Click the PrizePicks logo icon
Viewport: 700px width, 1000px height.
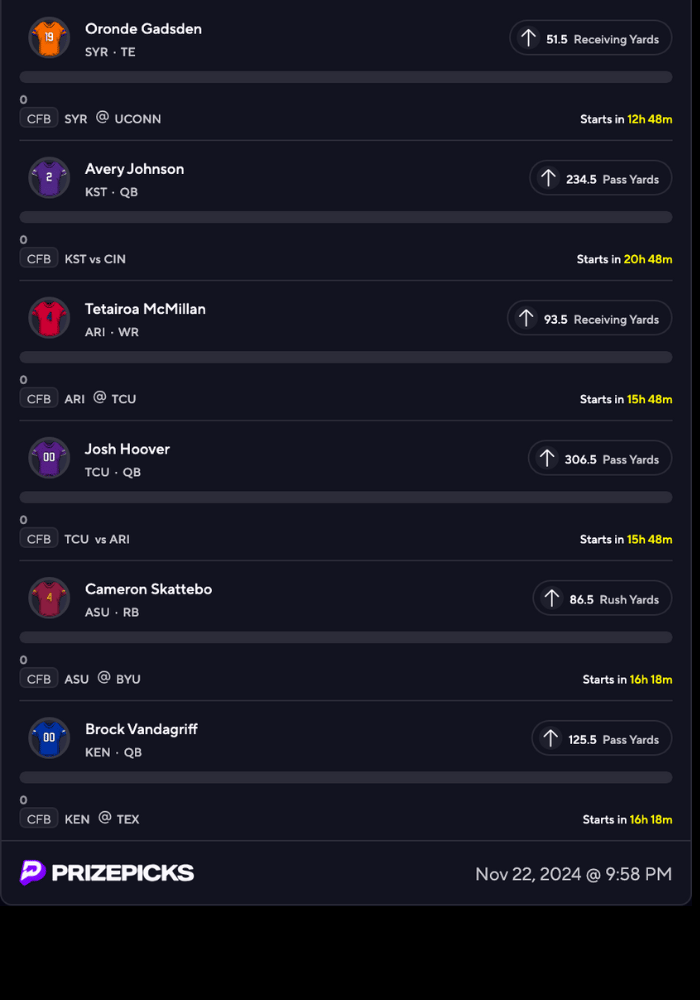point(33,872)
